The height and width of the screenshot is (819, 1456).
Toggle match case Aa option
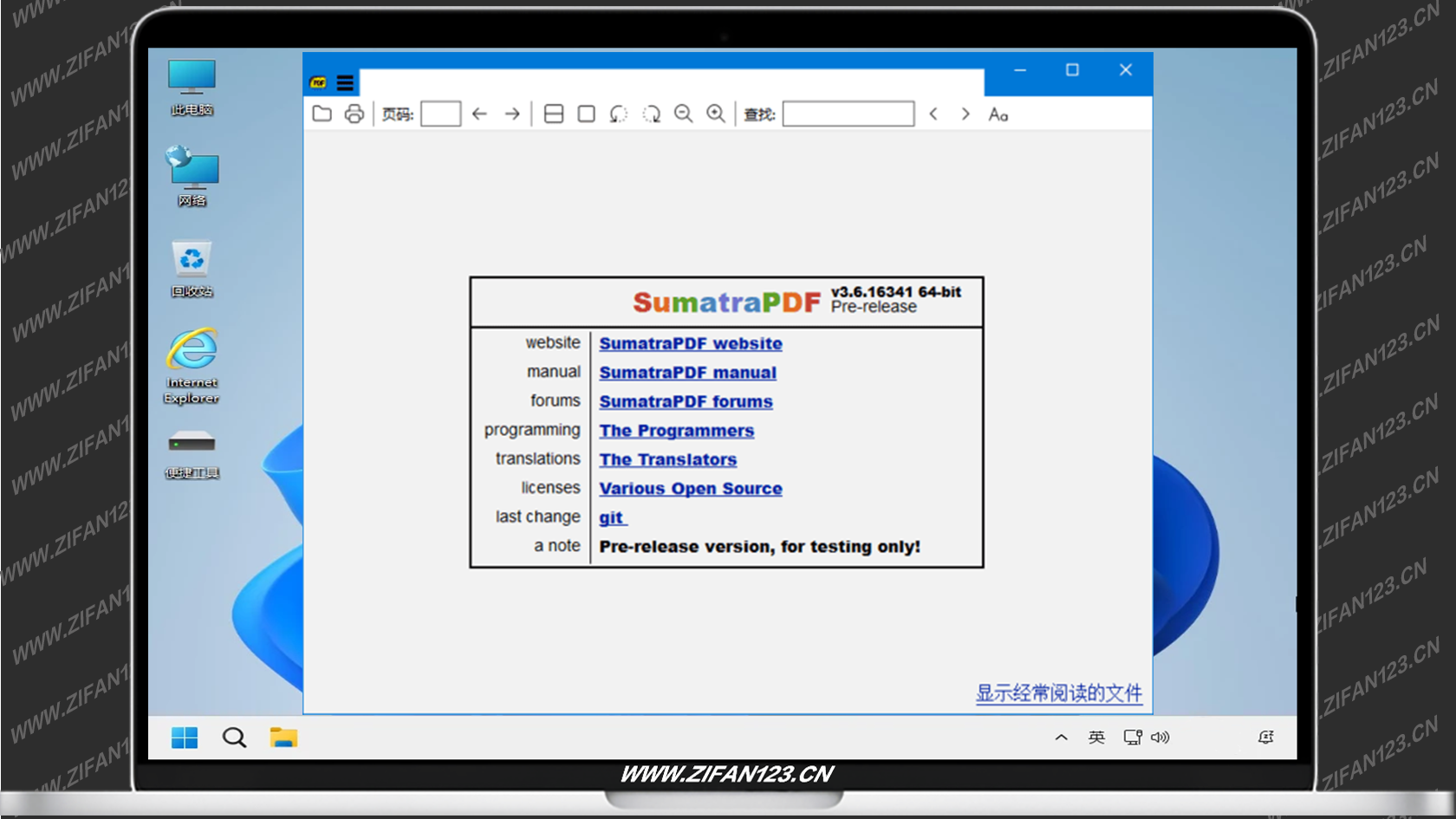(998, 114)
